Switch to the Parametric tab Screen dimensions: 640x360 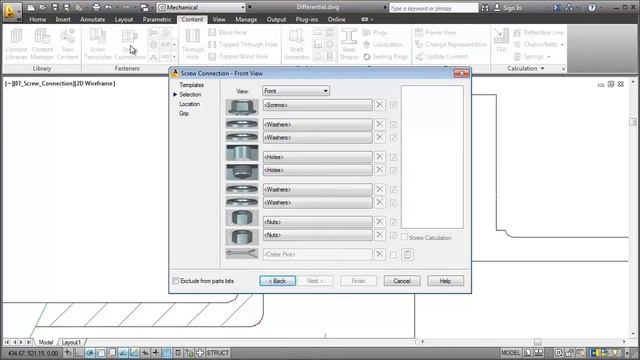[x=157, y=19]
